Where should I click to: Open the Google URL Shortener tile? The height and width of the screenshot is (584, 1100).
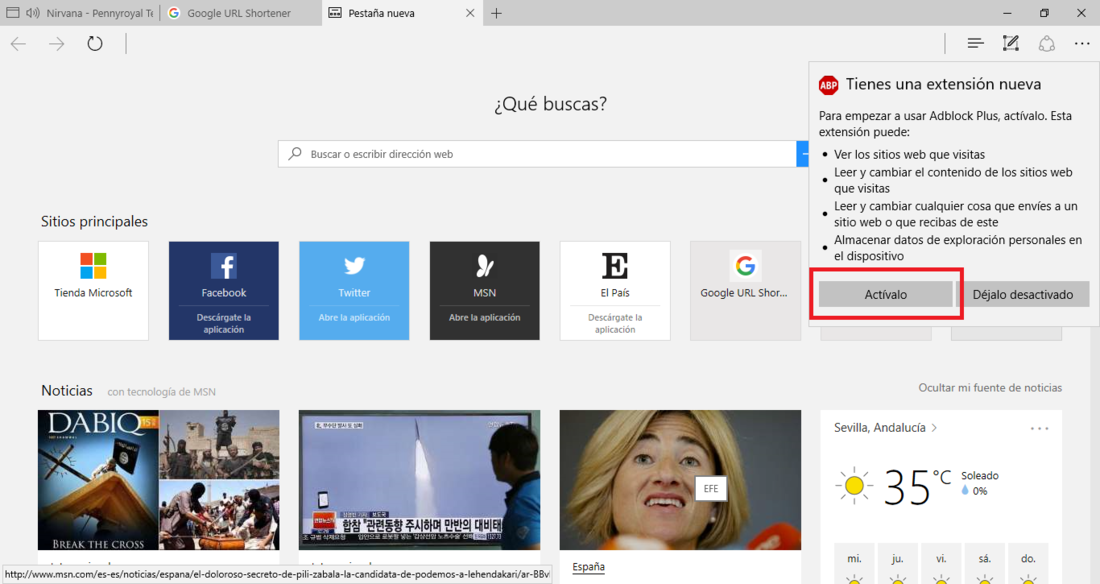pos(745,291)
